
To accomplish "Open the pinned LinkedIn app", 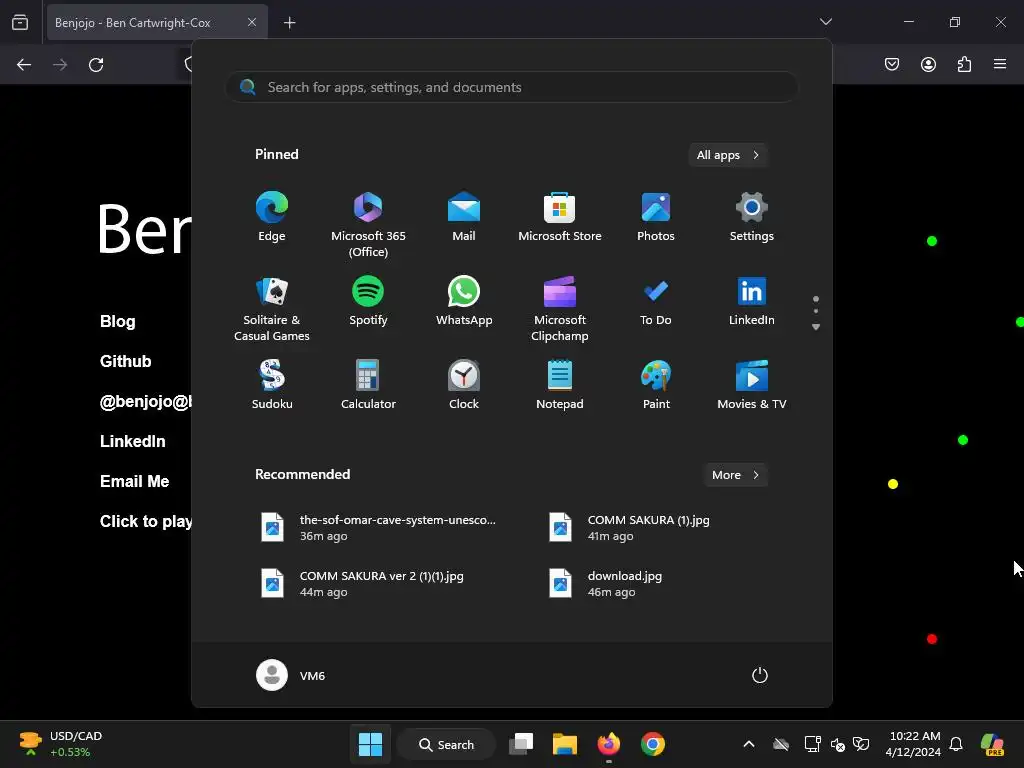I will [x=752, y=300].
